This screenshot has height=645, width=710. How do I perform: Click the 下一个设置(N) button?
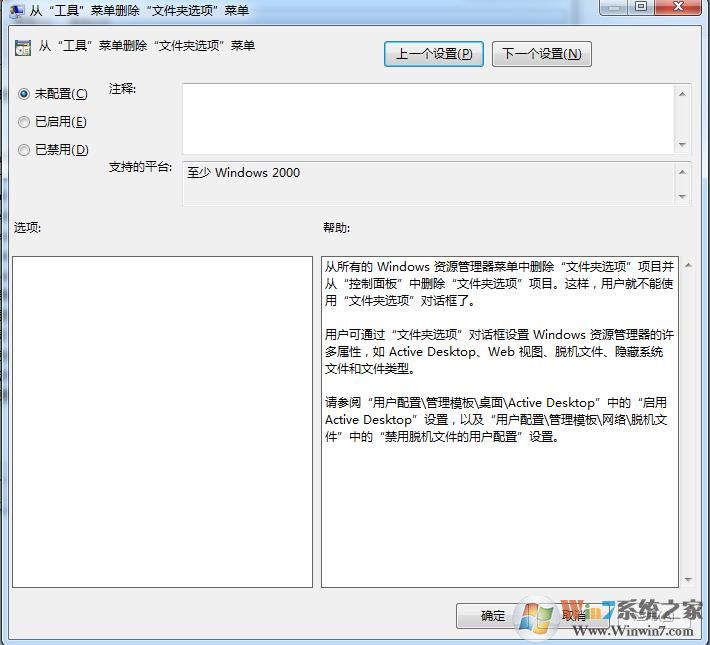[542, 54]
